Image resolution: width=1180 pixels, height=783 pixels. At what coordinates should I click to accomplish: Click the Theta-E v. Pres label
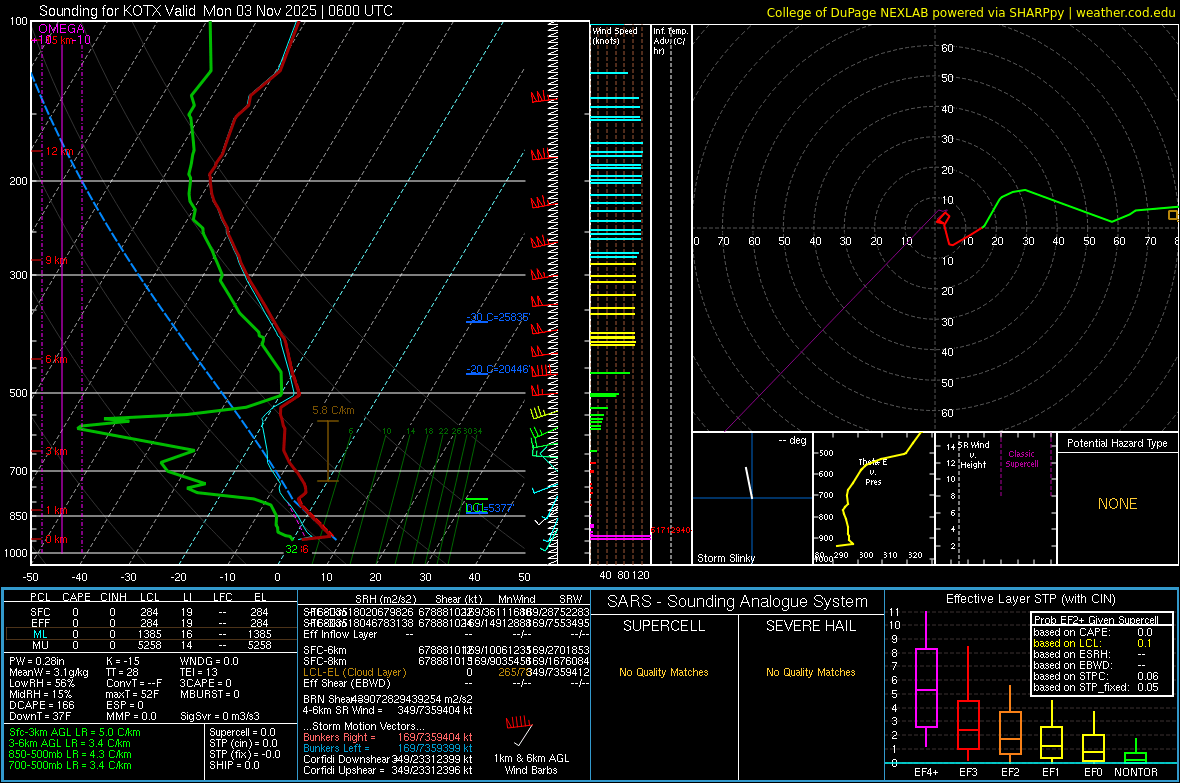873,471
